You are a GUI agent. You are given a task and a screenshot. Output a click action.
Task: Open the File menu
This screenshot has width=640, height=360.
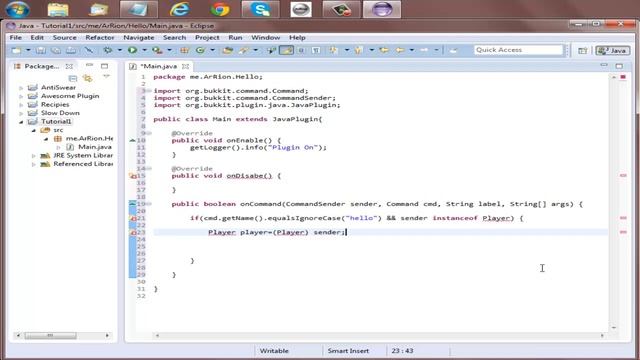(x=16, y=38)
